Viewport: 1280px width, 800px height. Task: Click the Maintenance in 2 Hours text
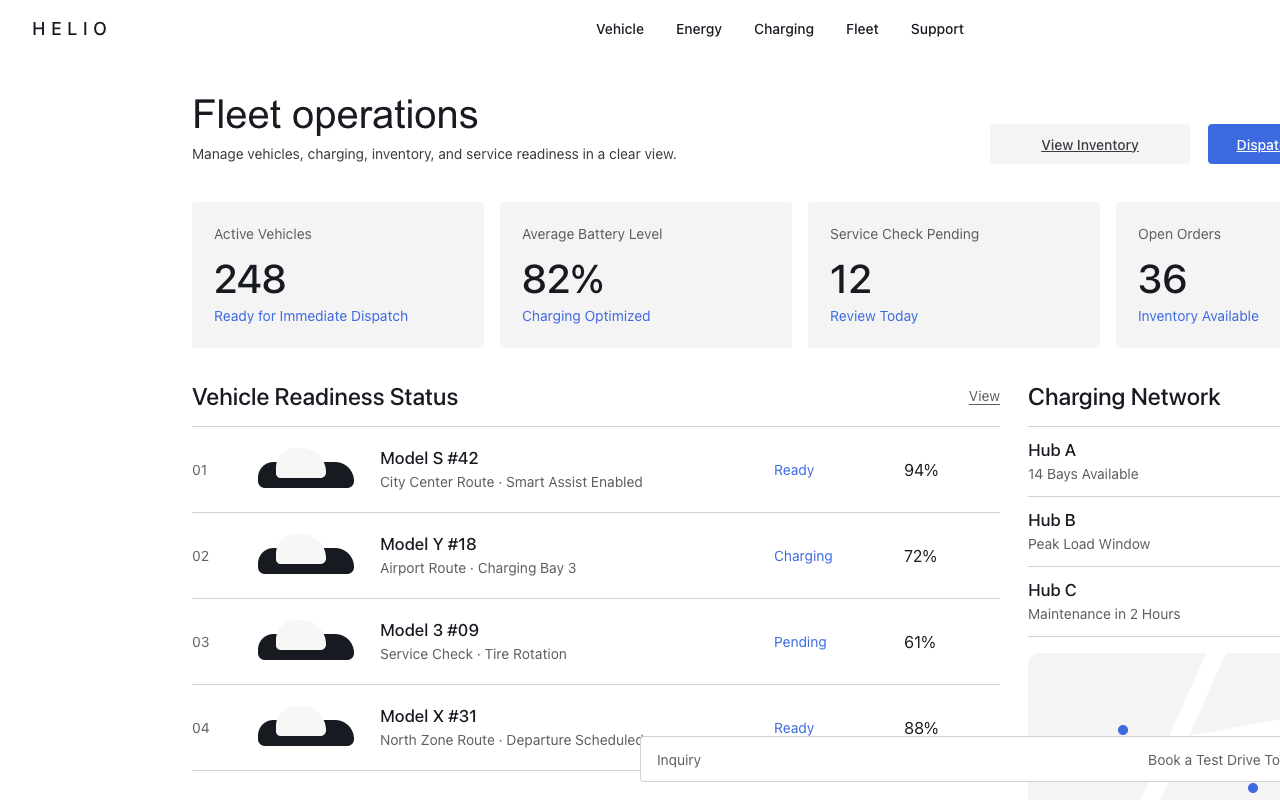(1104, 614)
